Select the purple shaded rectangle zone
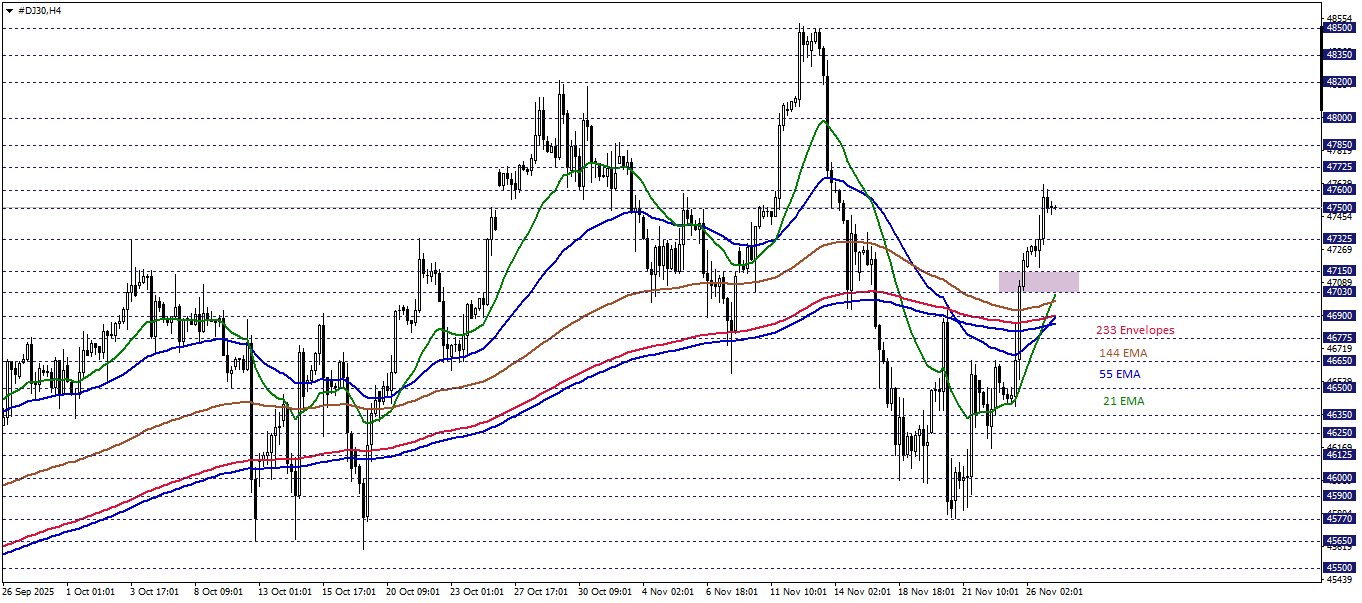Viewport: 1362px width, 603px height. coord(1038,281)
